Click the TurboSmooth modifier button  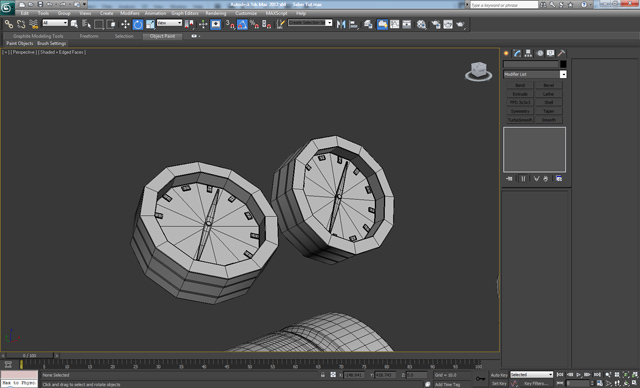520,120
